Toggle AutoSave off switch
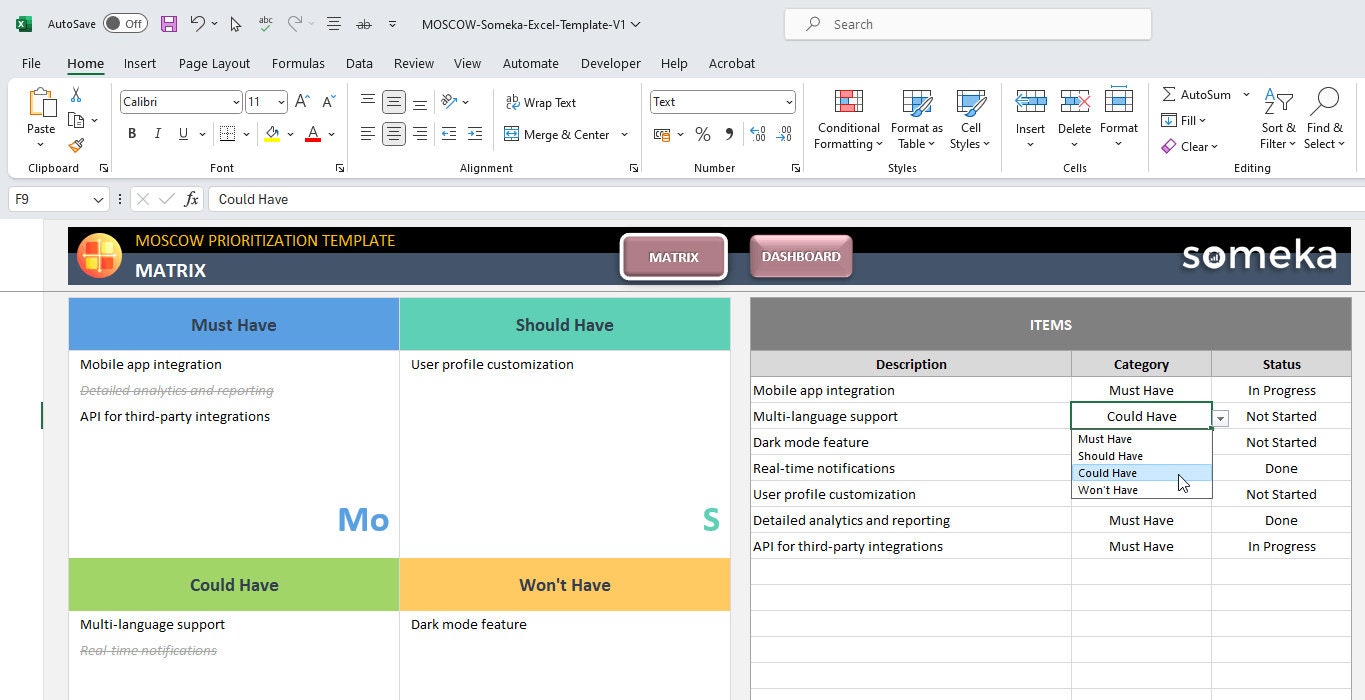The height and width of the screenshot is (700, 1365). click(125, 23)
